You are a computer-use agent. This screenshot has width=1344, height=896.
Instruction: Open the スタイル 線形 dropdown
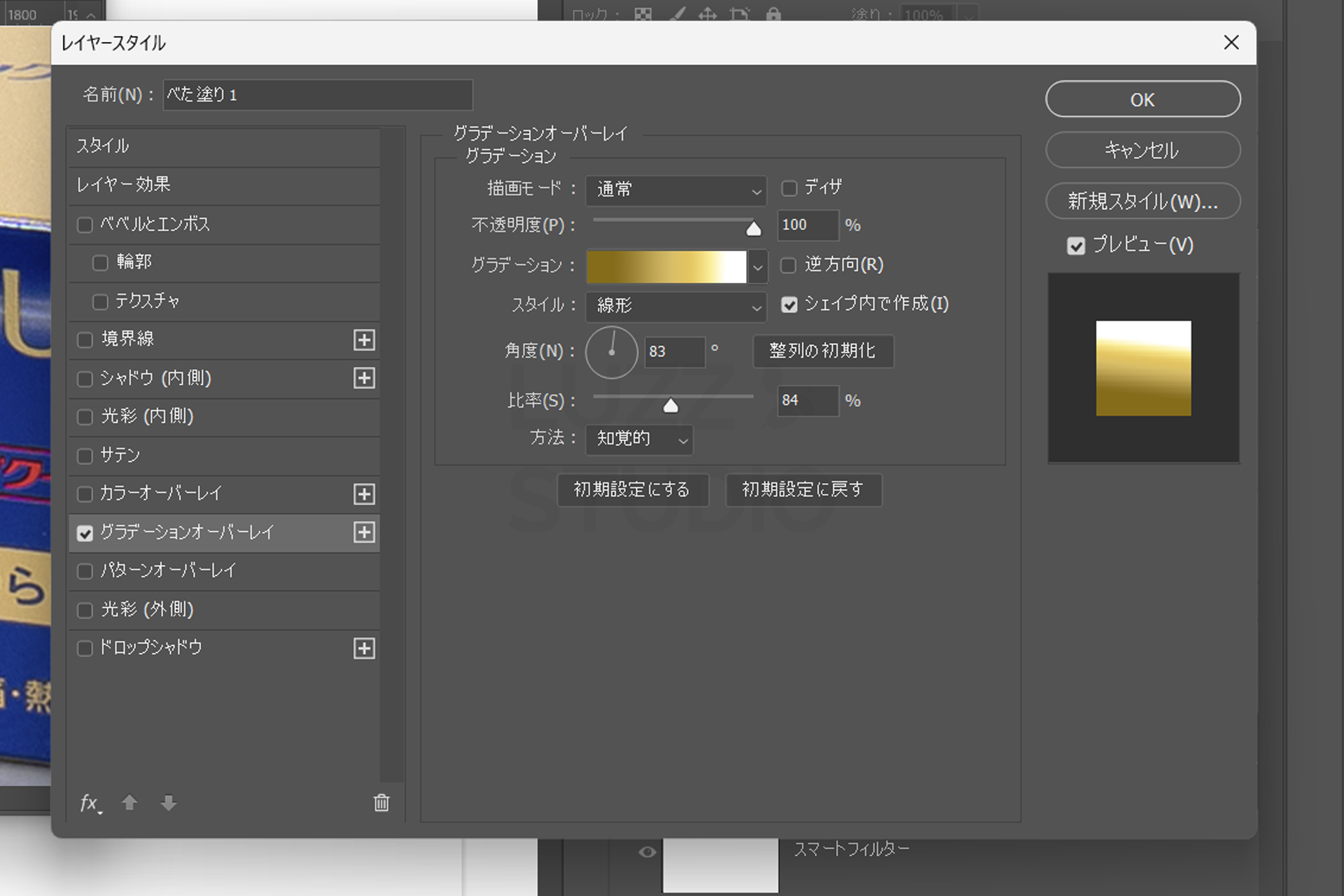tap(675, 306)
